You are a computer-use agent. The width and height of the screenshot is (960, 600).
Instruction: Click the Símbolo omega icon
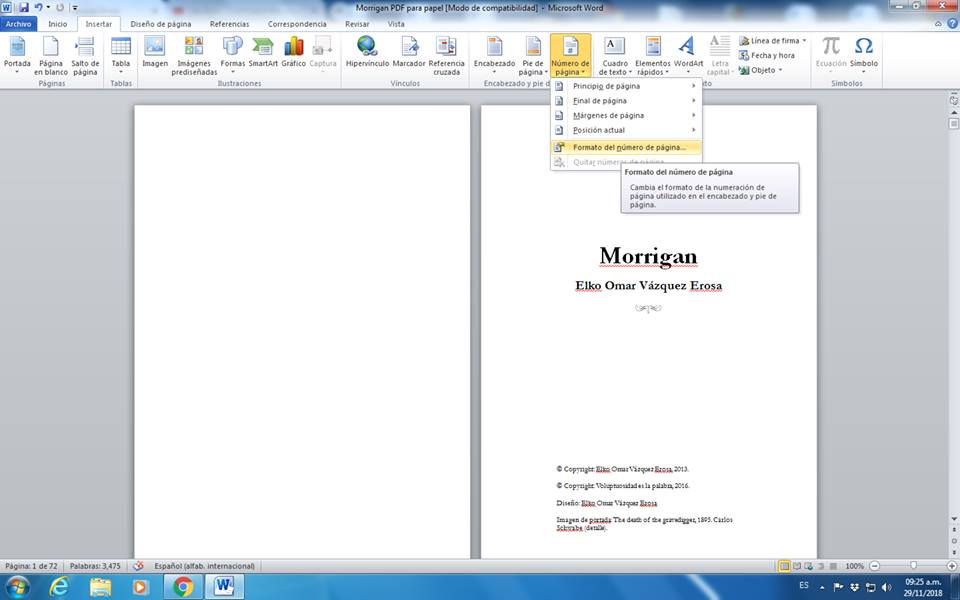pos(864,47)
